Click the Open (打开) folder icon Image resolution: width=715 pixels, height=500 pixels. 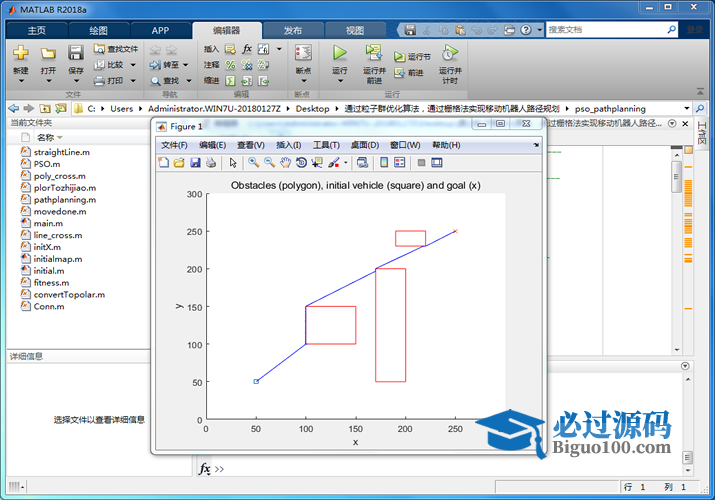pyautogui.click(x=48, y=53)
